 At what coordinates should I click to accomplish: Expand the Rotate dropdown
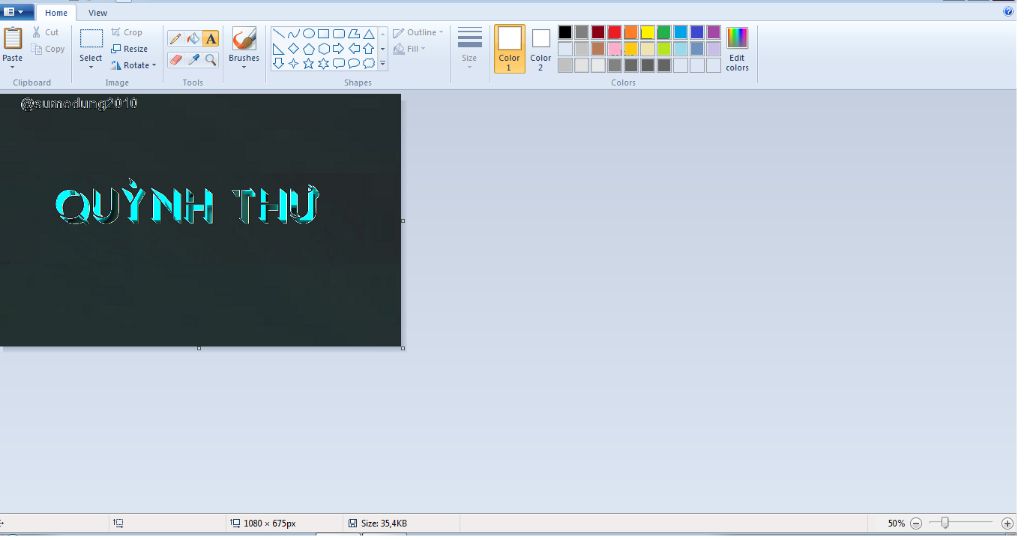tap(154, 65)
